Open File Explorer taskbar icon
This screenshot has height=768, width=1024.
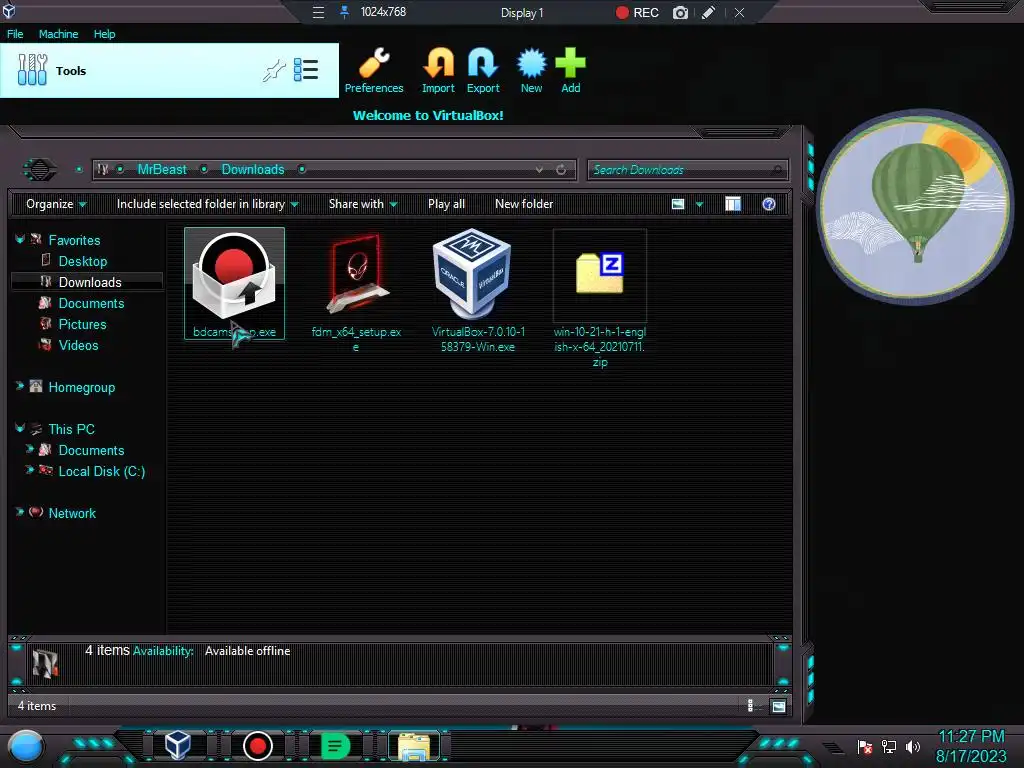(414, 746)
